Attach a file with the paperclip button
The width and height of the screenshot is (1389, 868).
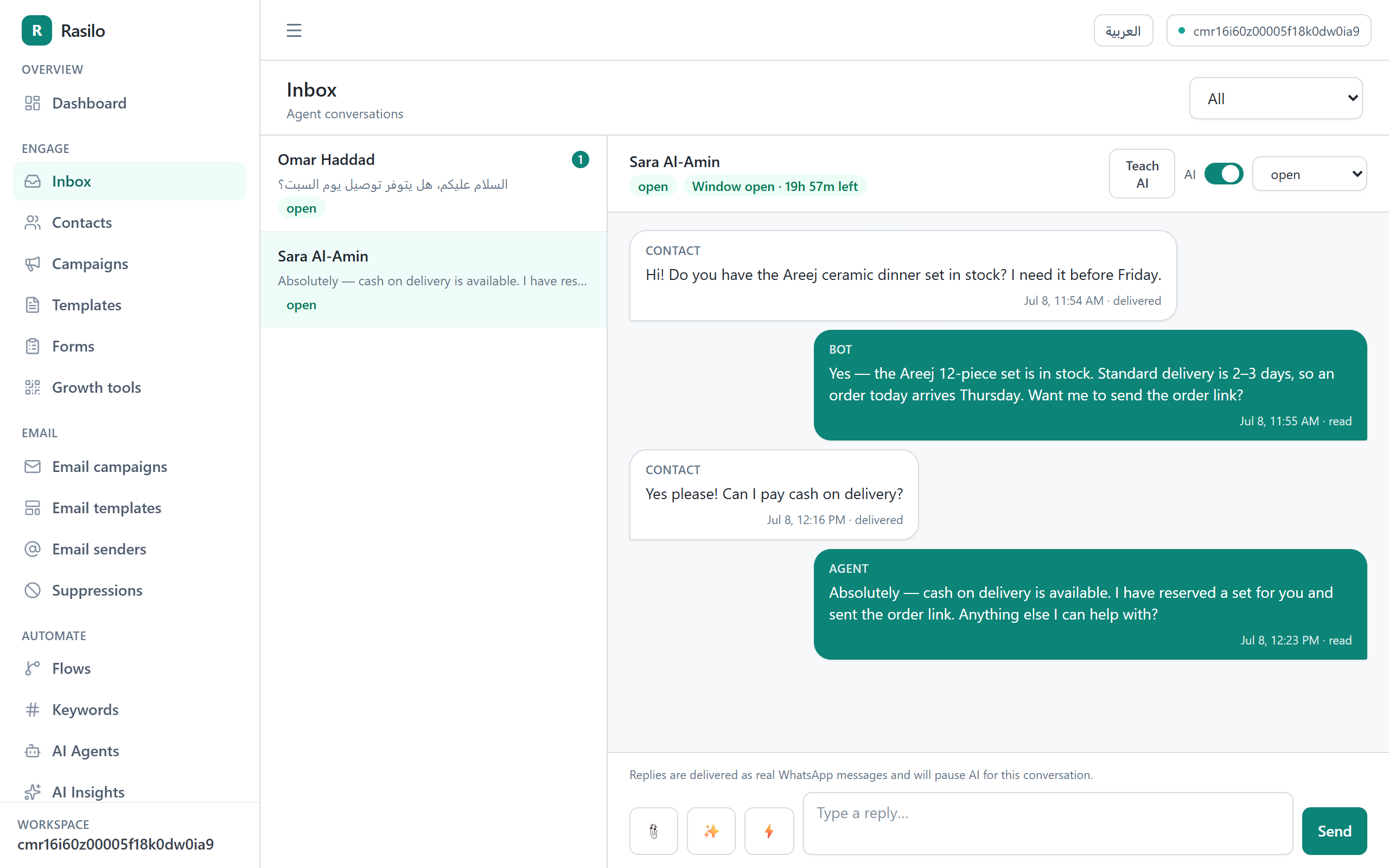pyautogui.click(x=654, y=831)
